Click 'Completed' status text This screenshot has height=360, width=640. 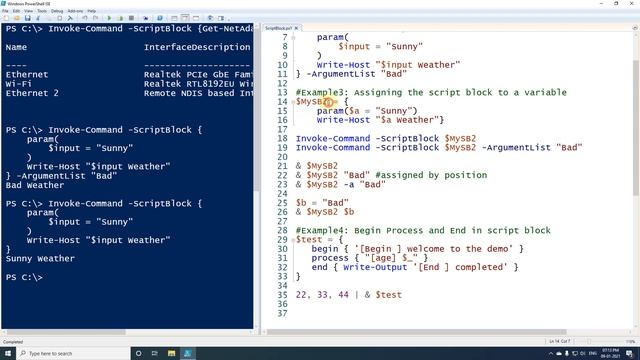pyautogui.click(x=13, y=342)
